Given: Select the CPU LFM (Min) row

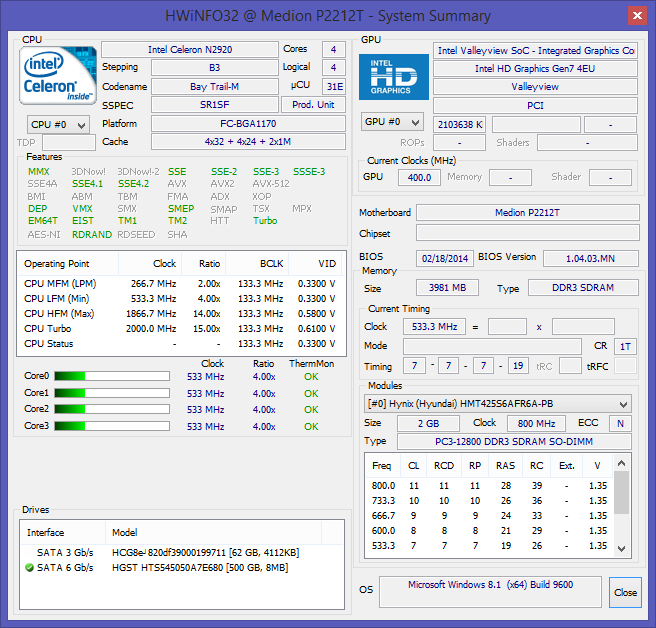Looking at the screenshot, I should click(x=180, y=299).
